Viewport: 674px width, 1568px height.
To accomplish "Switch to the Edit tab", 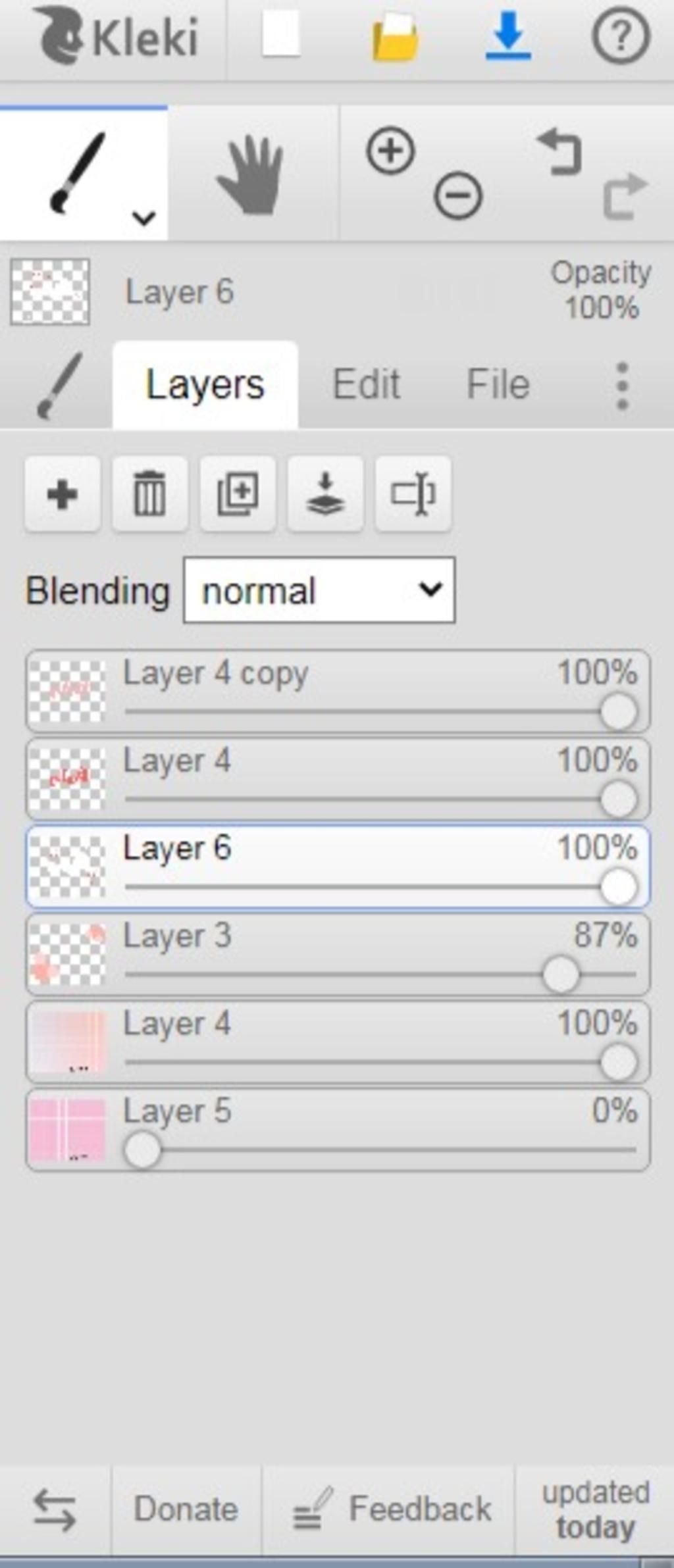I will click(x=367, y=384).
